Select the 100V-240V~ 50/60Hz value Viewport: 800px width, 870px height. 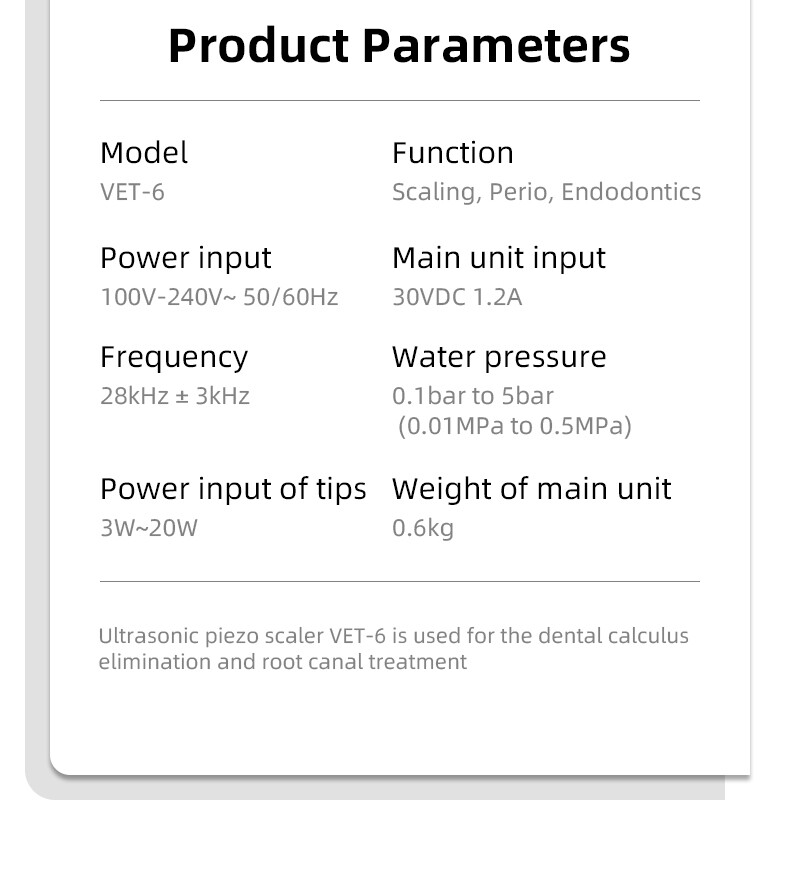[219, 297]
